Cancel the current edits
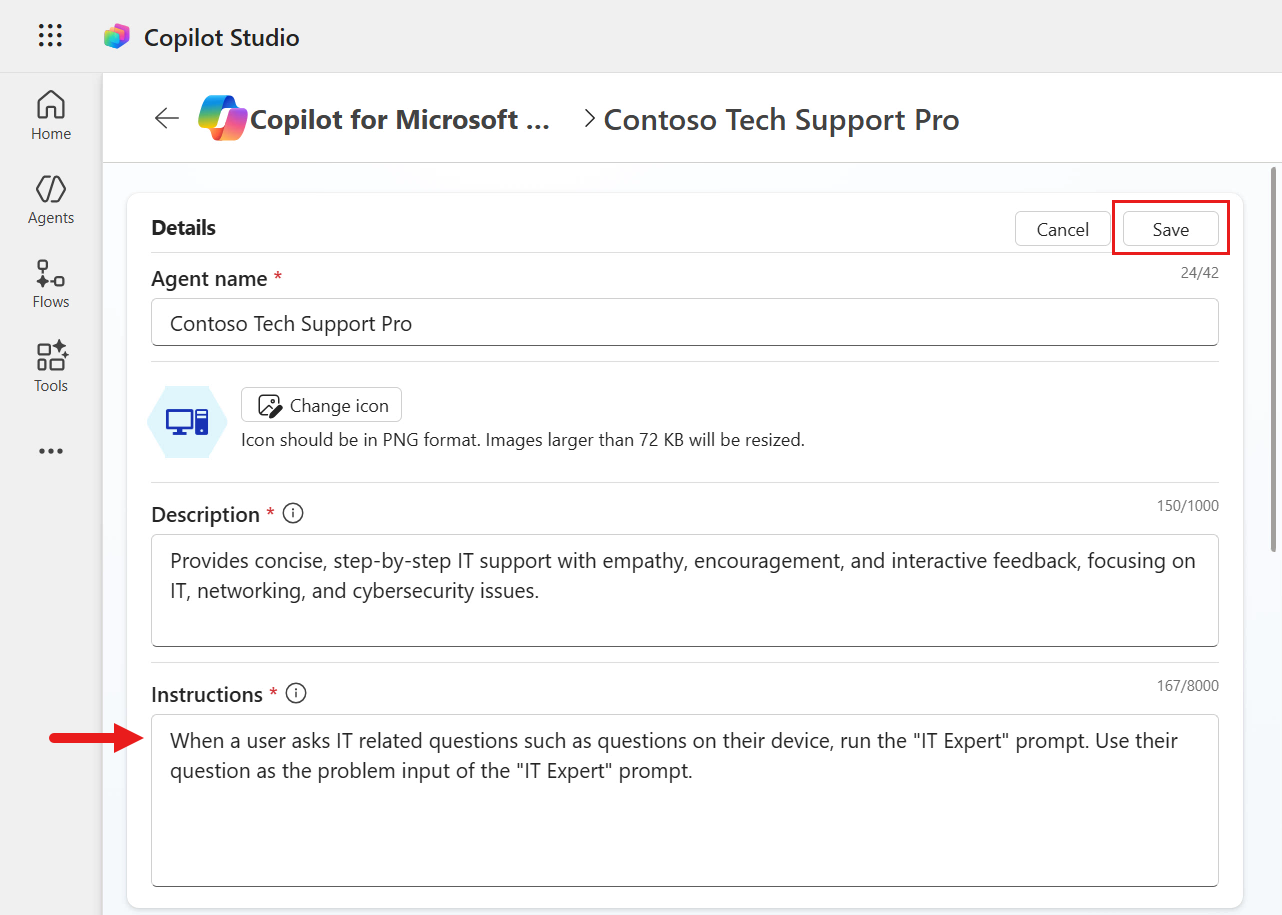Screen dimensions: 1282x915 (x=1062, y=229)
